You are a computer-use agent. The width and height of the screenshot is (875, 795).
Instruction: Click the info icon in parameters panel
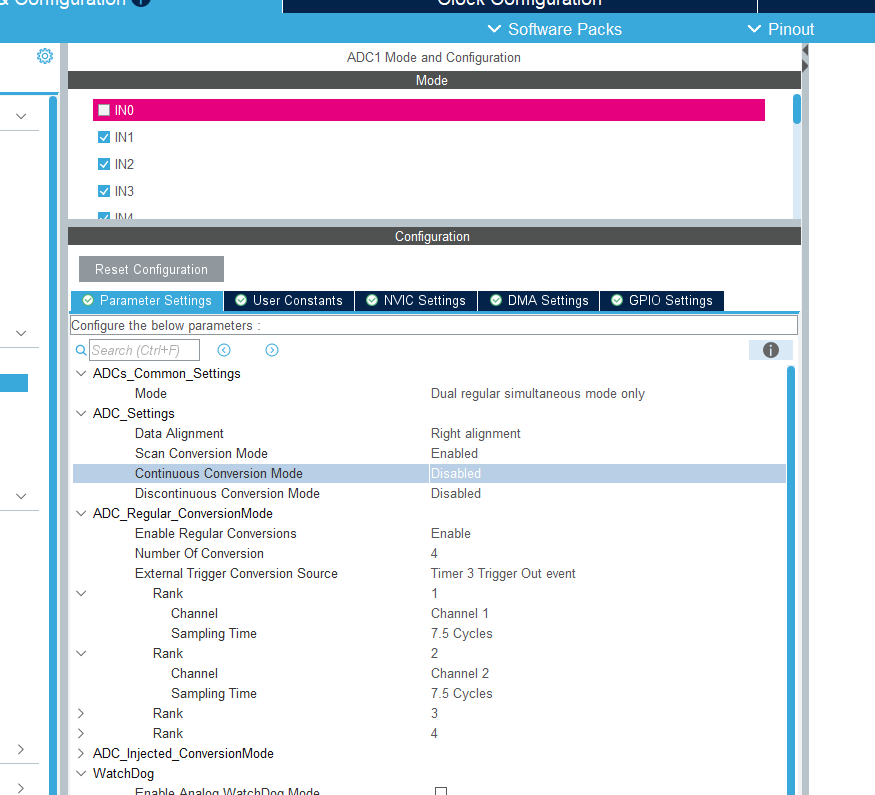tap(770, 350)
